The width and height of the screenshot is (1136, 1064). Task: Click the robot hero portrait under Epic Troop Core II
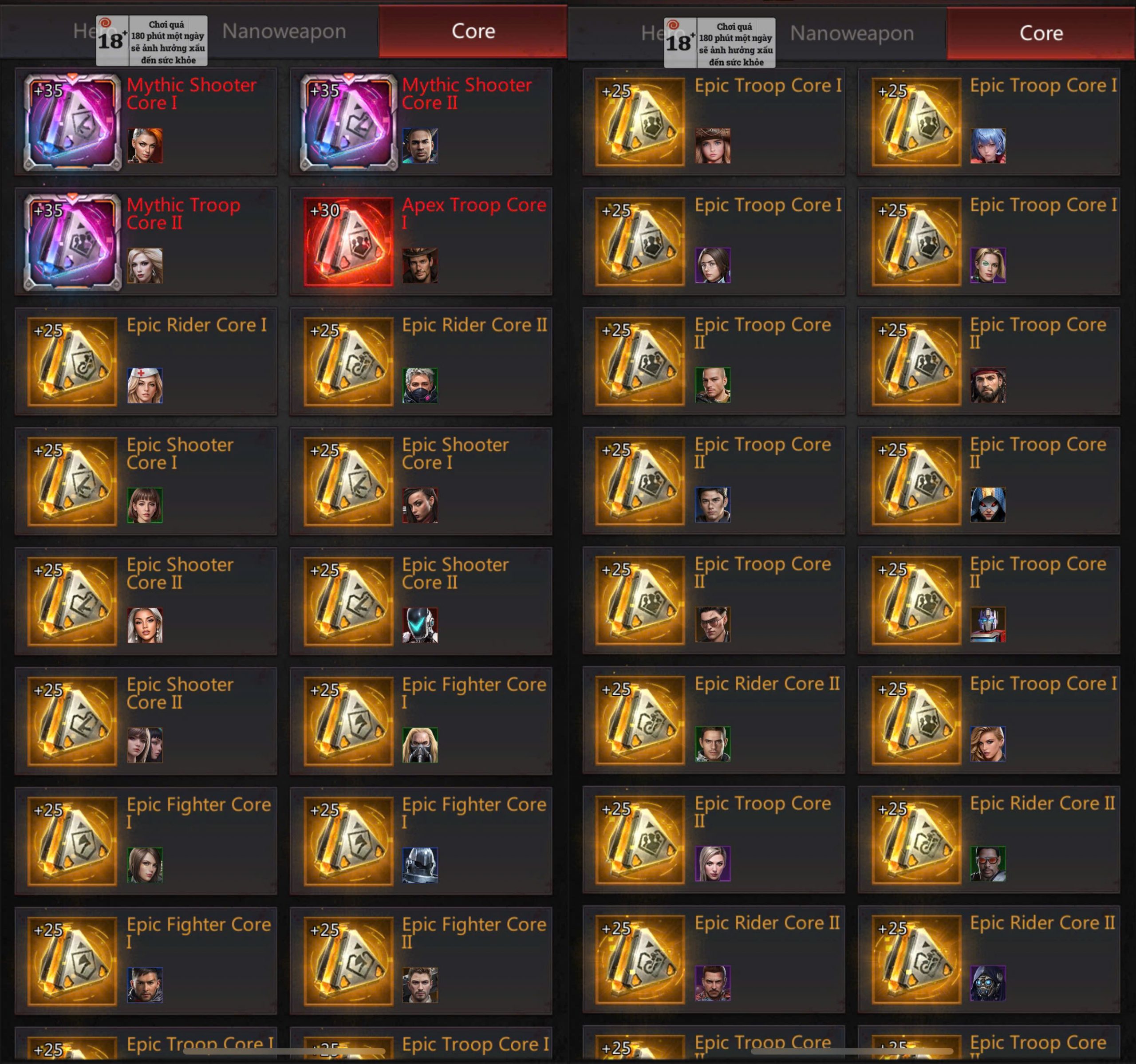[x=988, y=625]
